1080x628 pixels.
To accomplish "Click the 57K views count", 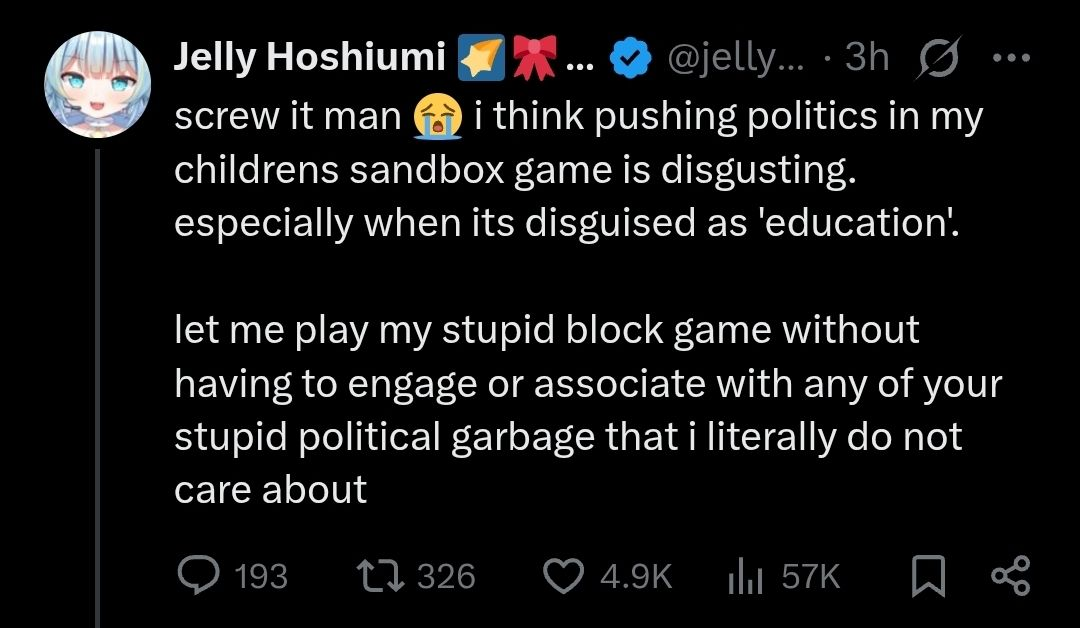I will pyautogui.click(x=811, y=576).
